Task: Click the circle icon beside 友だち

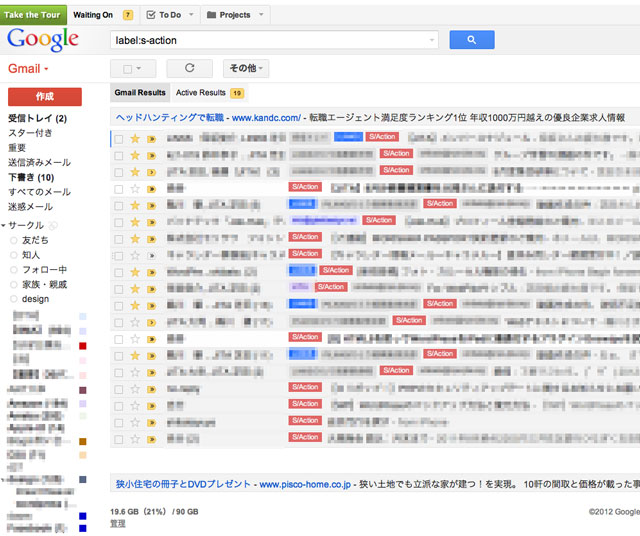Action: click(13, 240)
